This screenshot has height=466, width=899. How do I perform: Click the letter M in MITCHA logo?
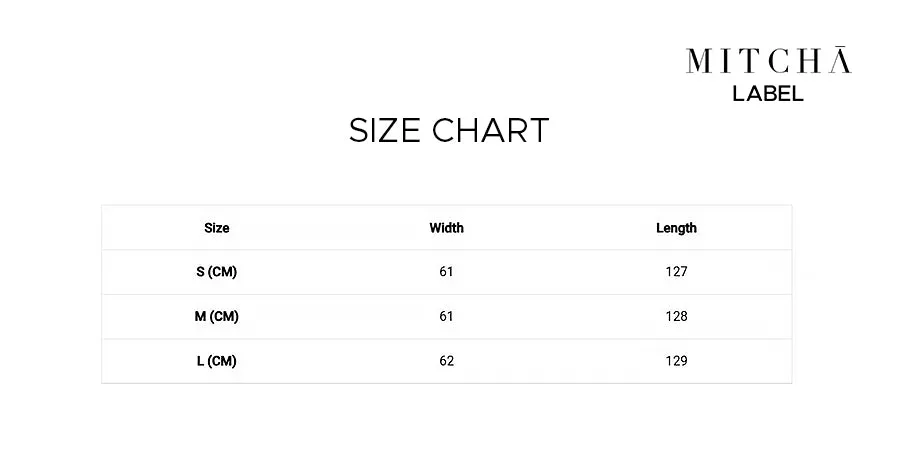click(699, 61)
